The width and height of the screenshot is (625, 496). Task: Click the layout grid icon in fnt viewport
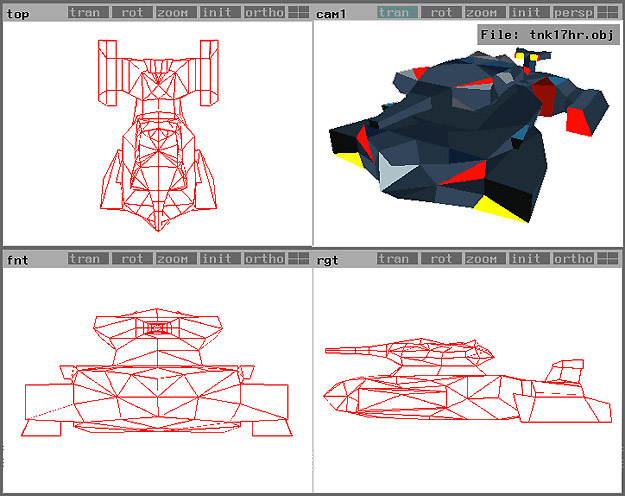(x=299, y=259)
